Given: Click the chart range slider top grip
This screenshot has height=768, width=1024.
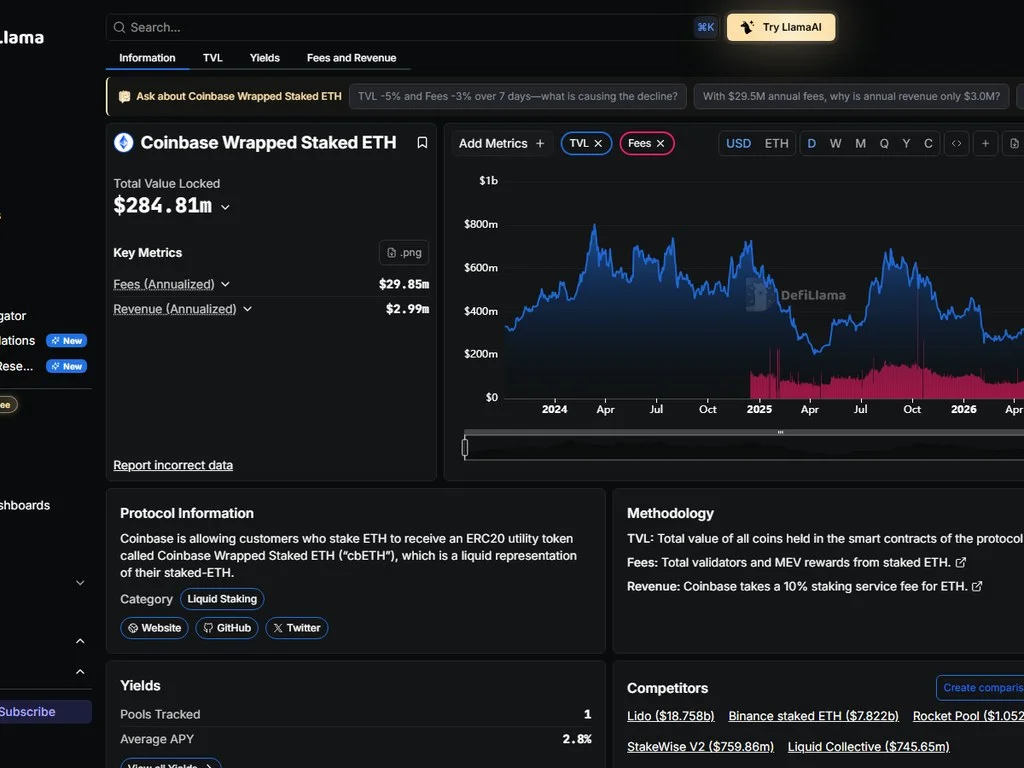Looking at the screenshot, I should [780, 432].
